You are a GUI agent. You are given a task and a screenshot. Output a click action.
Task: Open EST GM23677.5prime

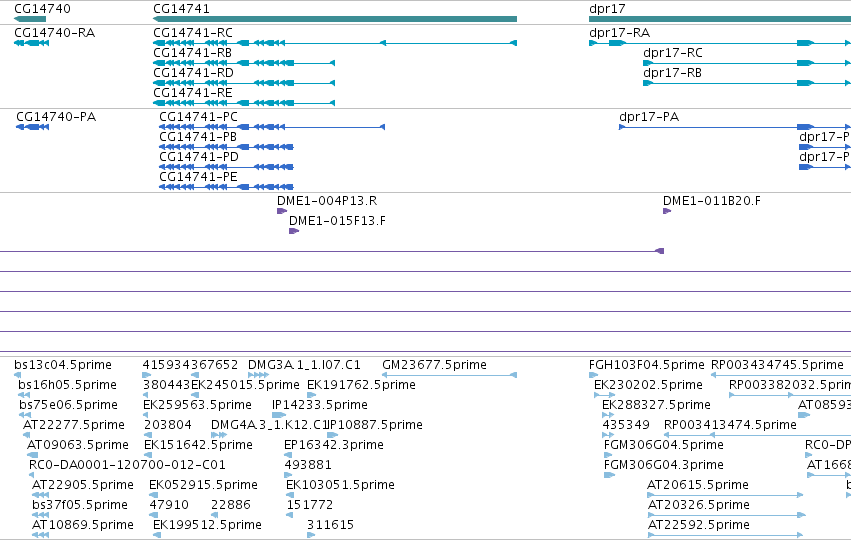[x=434, y=365]
